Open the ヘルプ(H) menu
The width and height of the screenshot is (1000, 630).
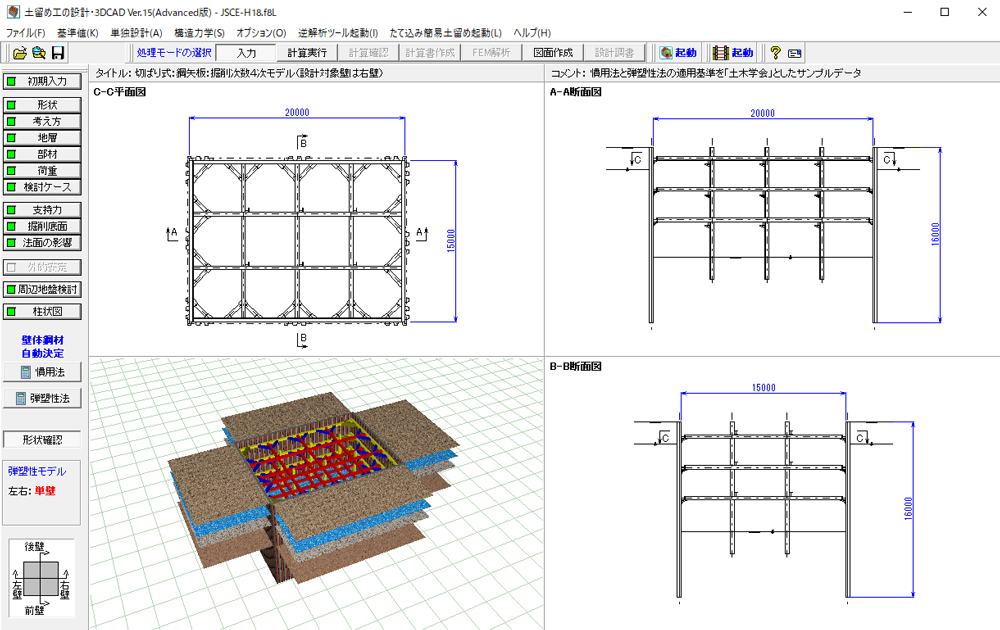[x=532, y=33]
